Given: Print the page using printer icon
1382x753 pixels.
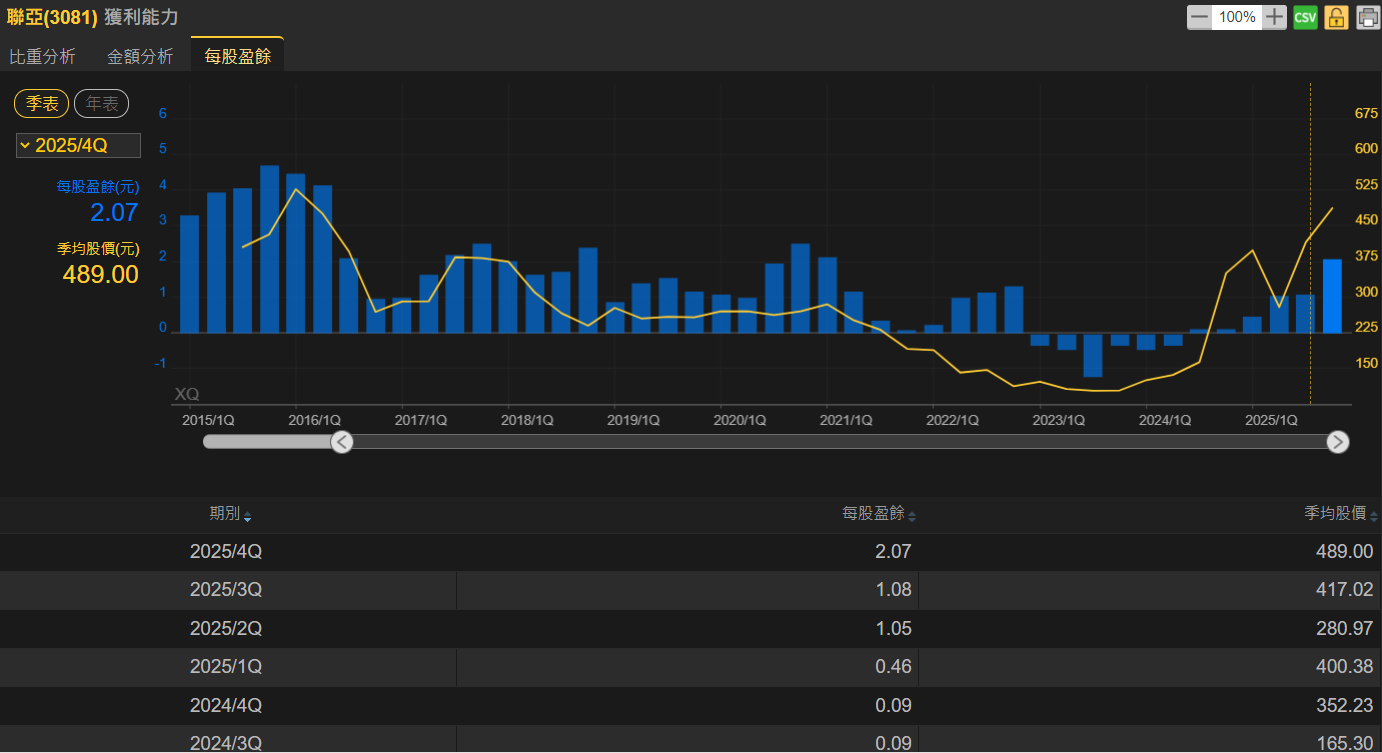Looking at the screenshot, I should pos(1367,17).
